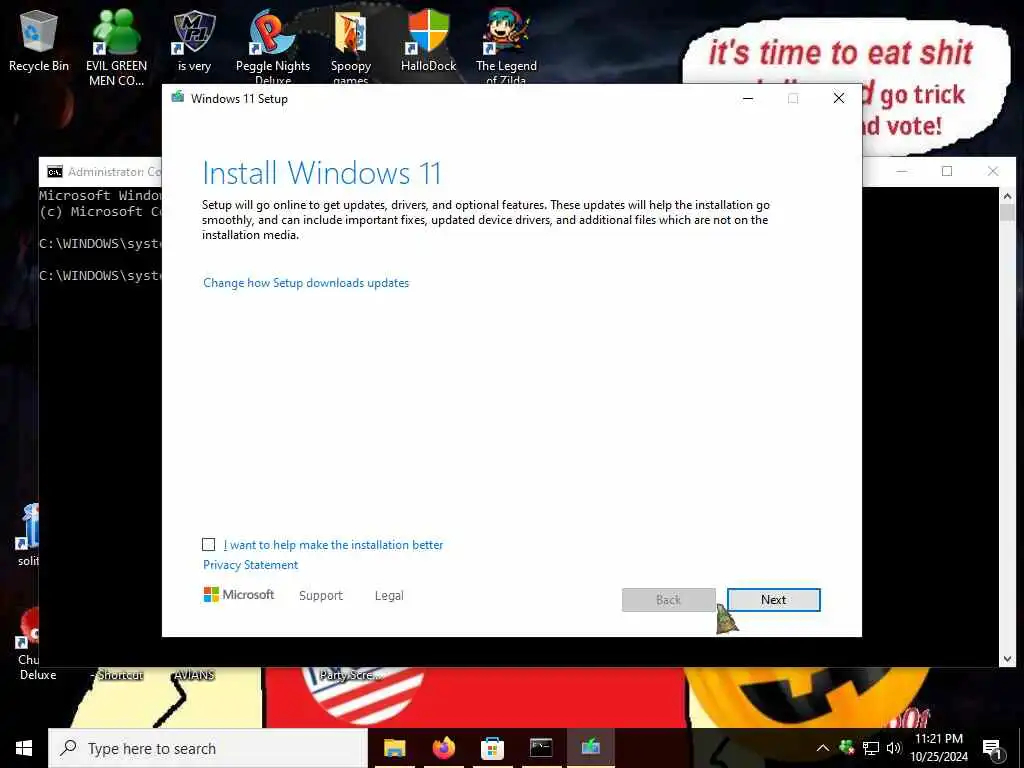Click the AVIANS desktop icon label
The width and height of the screenshot is (1024, 768).
194,675
